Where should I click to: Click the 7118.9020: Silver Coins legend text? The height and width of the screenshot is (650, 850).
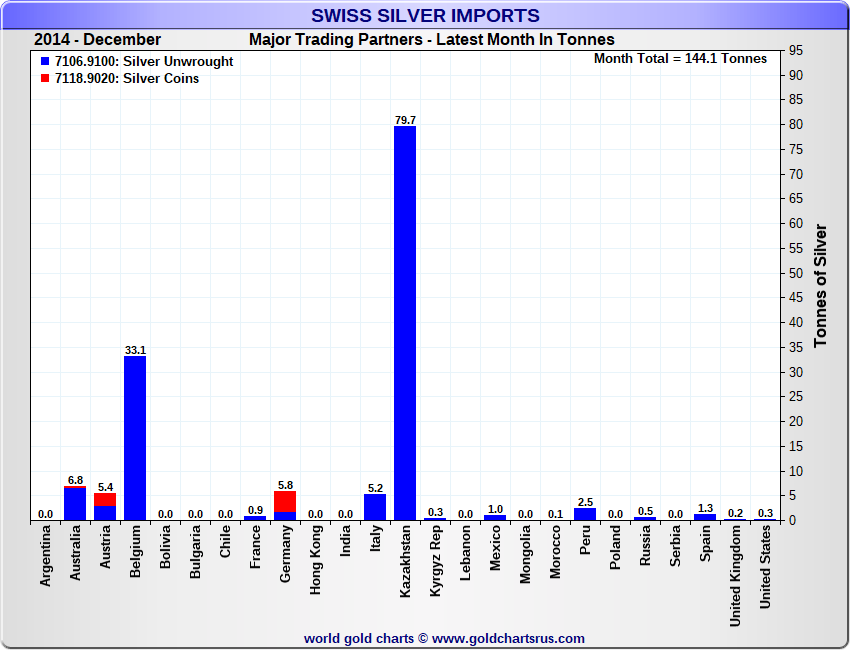click(127, 79)
